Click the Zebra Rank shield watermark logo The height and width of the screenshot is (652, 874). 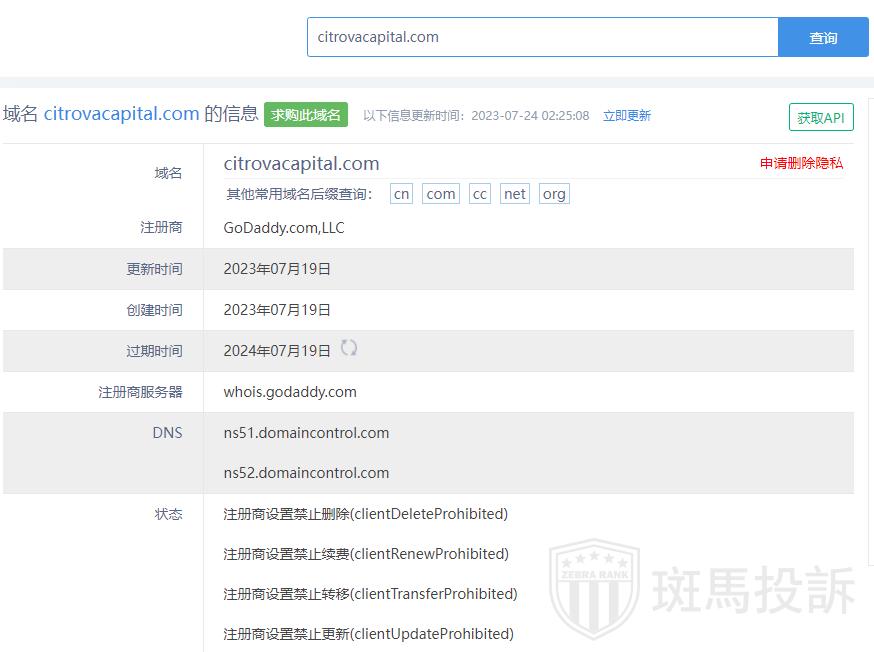[x=594, y=588]
